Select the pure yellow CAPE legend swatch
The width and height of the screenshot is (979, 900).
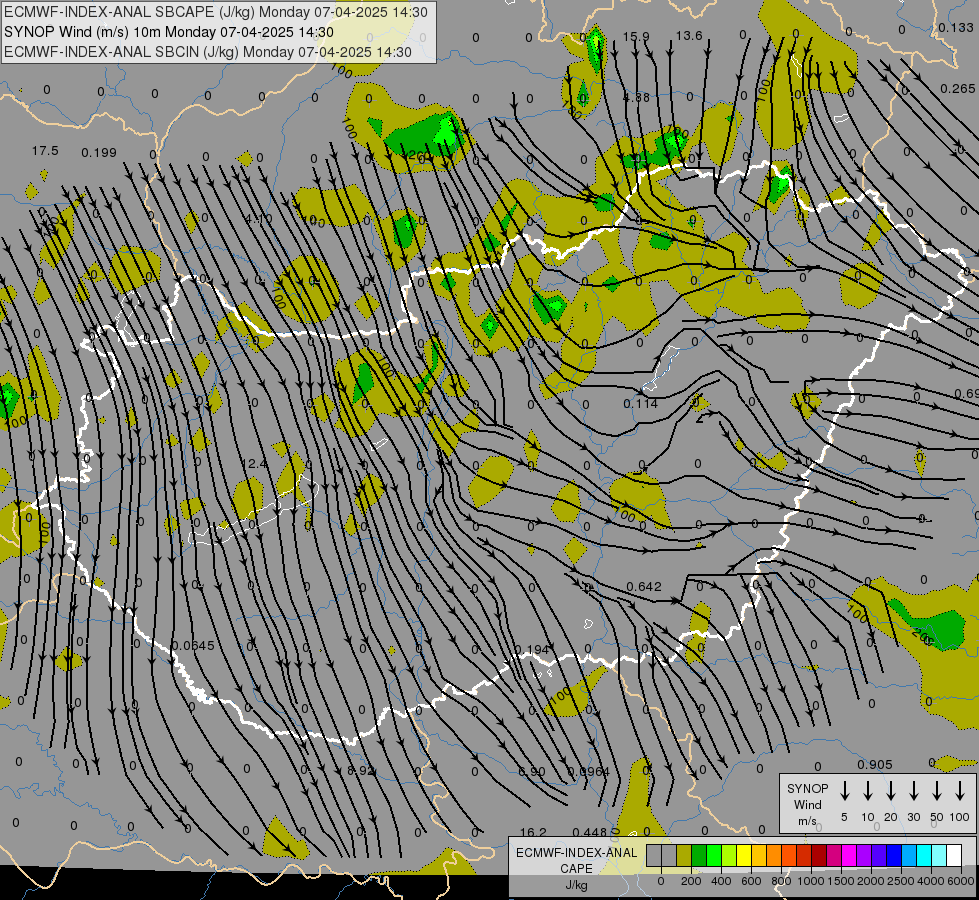744,856
